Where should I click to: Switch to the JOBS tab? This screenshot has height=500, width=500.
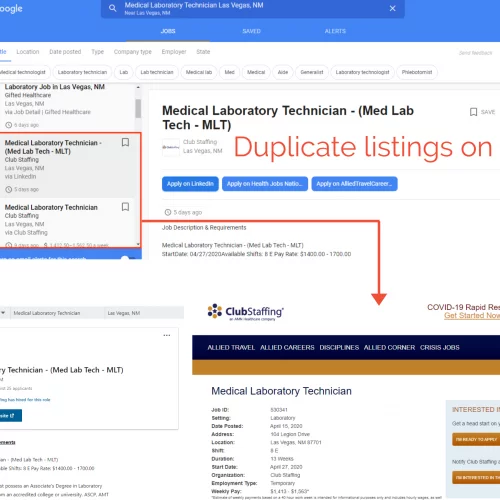(x=168, y=31)
